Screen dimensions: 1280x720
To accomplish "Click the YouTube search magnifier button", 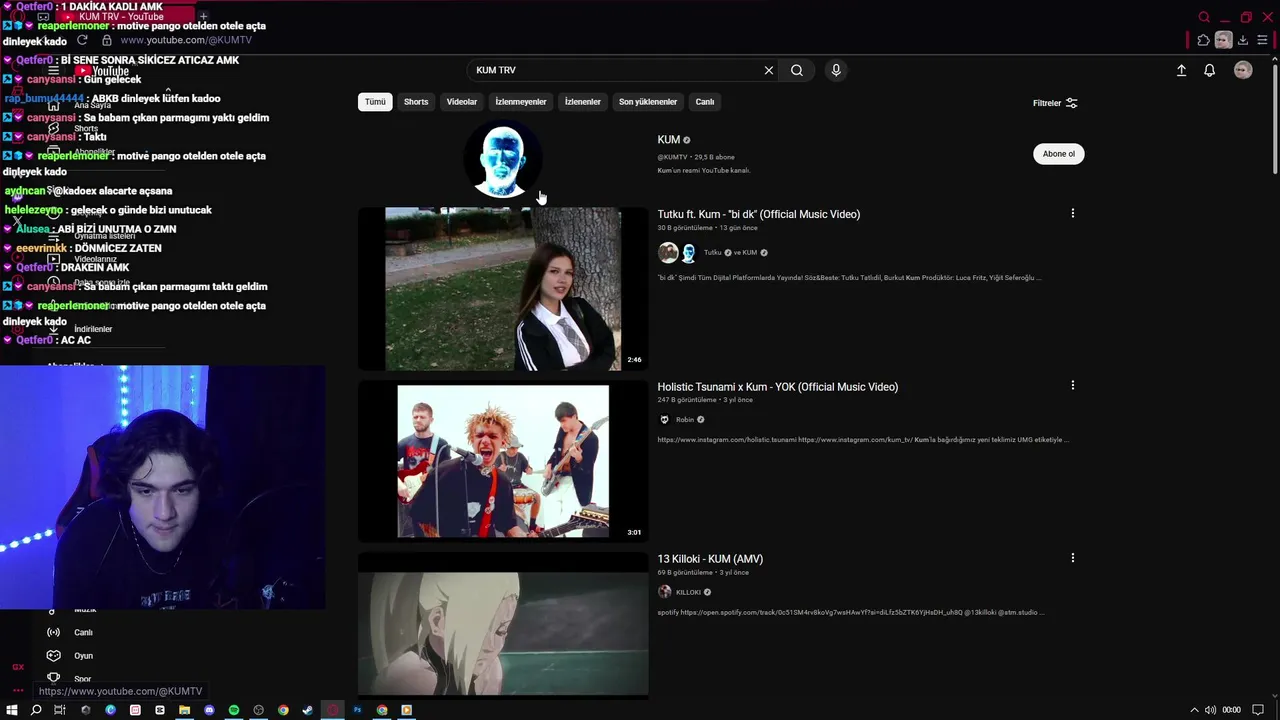I will 797,70.
